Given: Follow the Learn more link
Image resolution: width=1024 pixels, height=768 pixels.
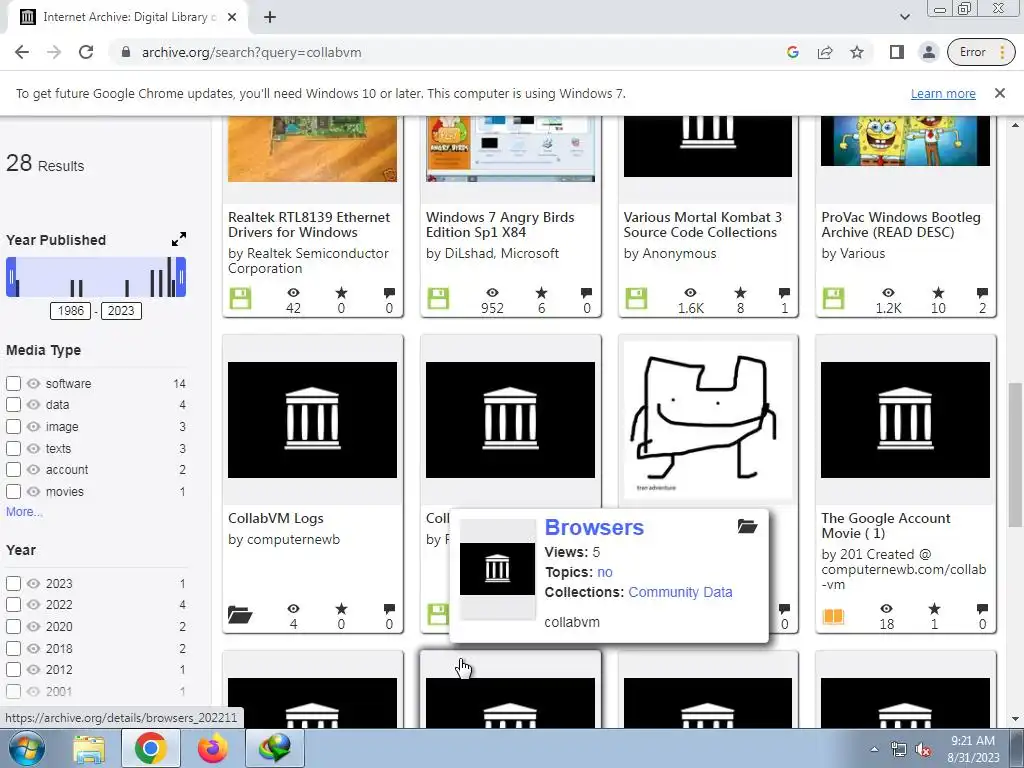Looking at the screenshot, I should (943, 93).
